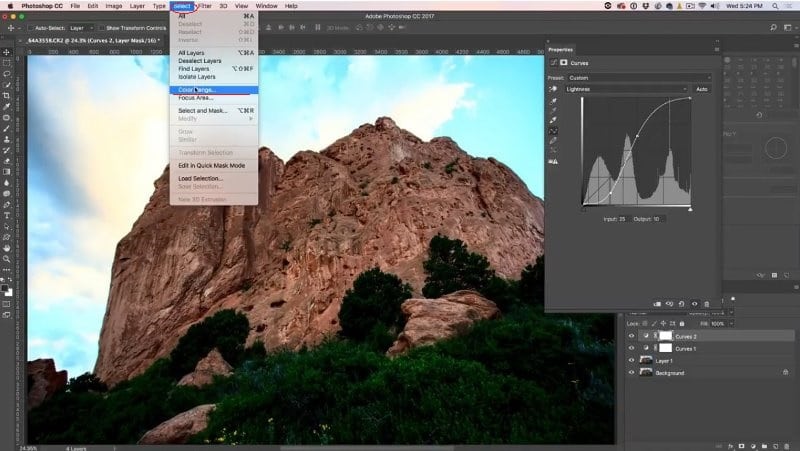Click the white point slider under the curve

[690, 209]
